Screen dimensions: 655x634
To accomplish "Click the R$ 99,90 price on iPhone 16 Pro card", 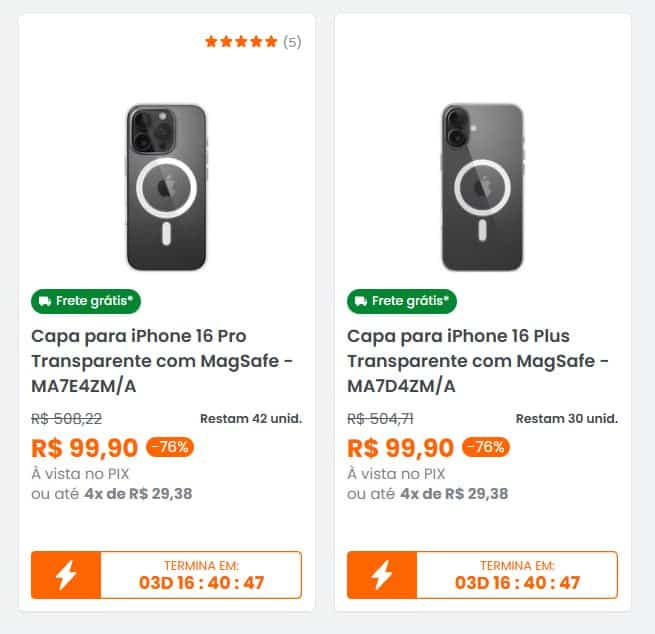I will (84, 448).
